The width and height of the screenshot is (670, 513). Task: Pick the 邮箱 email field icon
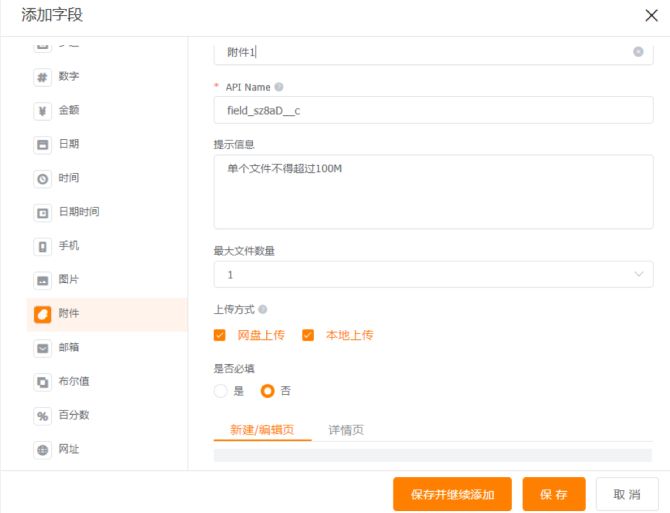43,348
